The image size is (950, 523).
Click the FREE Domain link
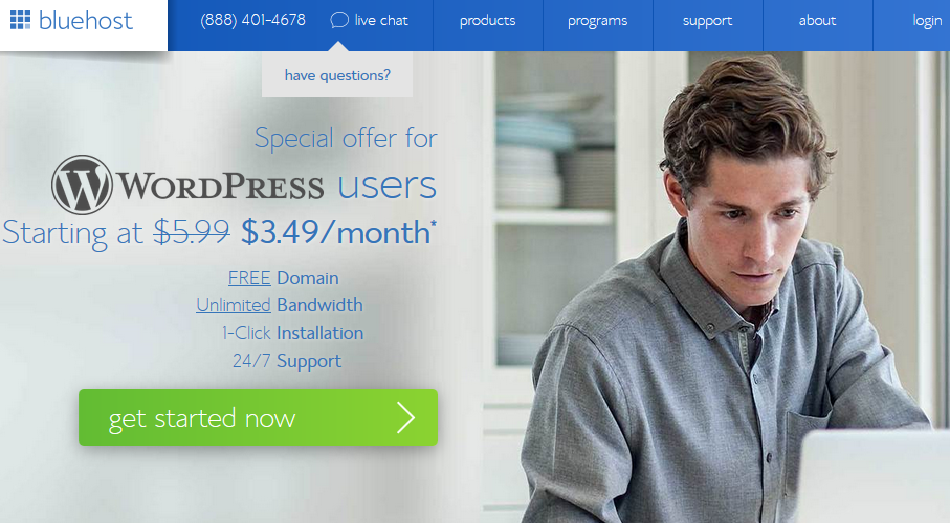[283, 278]
